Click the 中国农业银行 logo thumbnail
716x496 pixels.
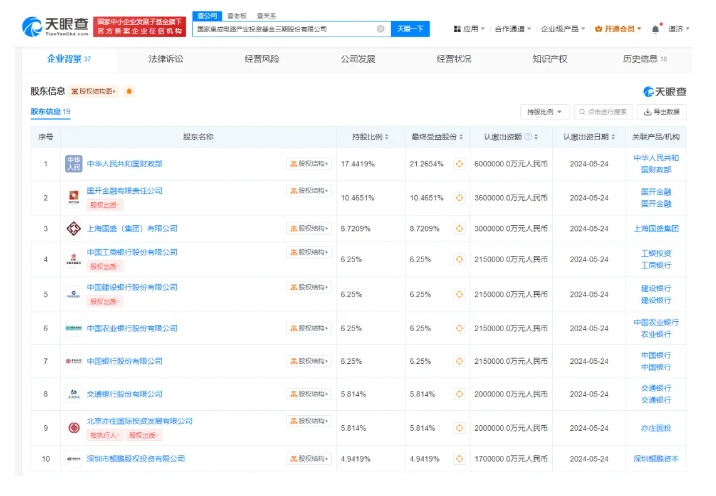click(74, 328)
